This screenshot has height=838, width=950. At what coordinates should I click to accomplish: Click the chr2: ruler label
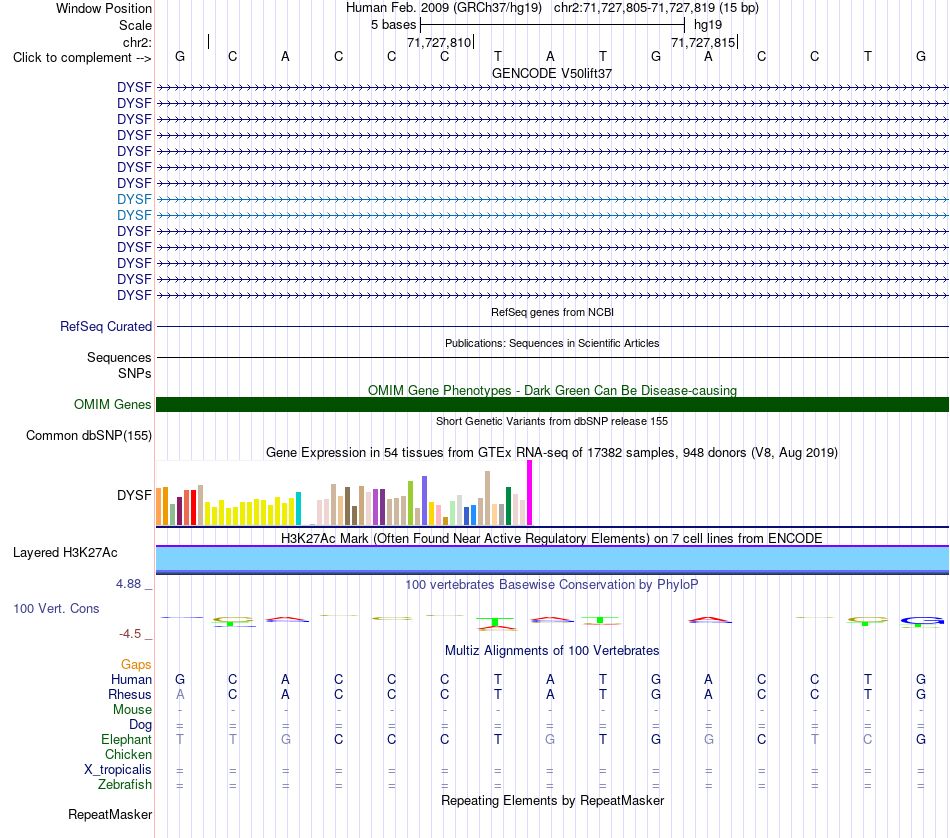pyautogui.click(x=137, y=42)
